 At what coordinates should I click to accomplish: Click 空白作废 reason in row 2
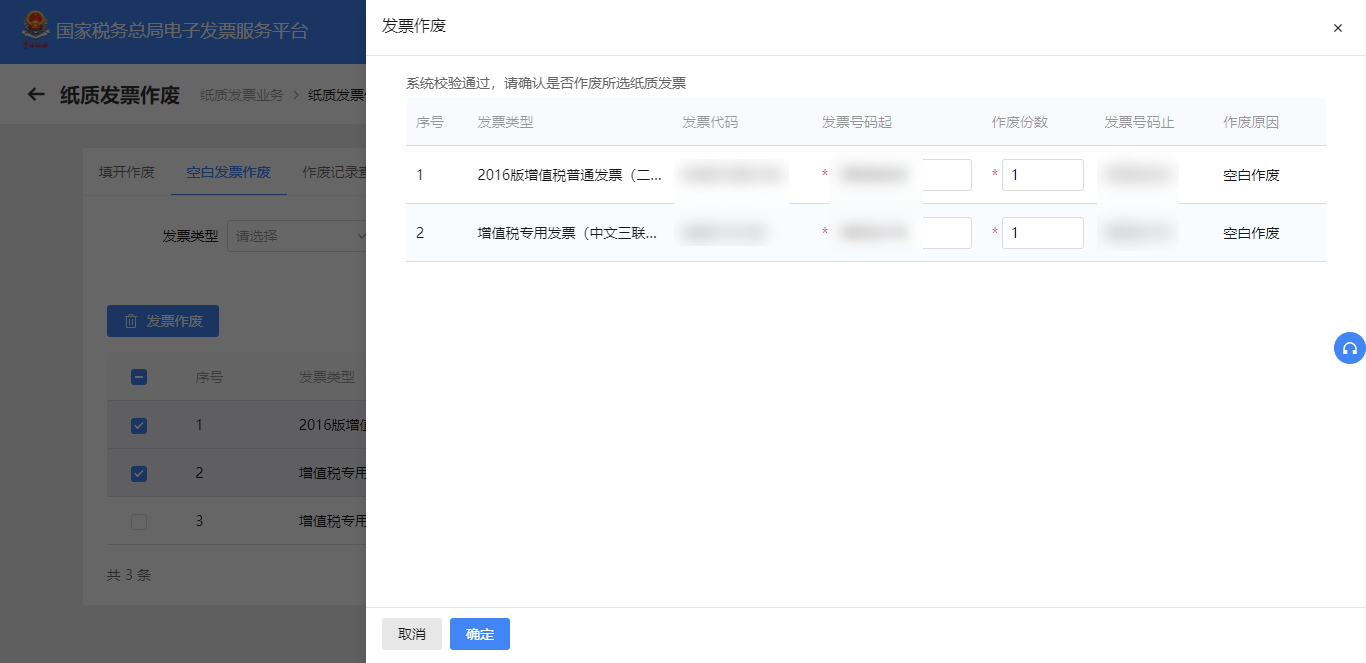pyautogui.click(x=1251, y=233)
